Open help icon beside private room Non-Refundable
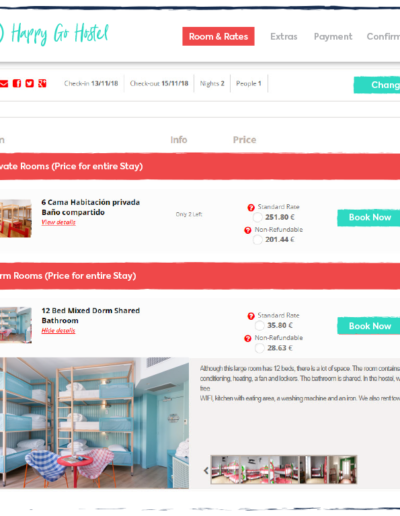400x516 pixels. coord(248,230)
